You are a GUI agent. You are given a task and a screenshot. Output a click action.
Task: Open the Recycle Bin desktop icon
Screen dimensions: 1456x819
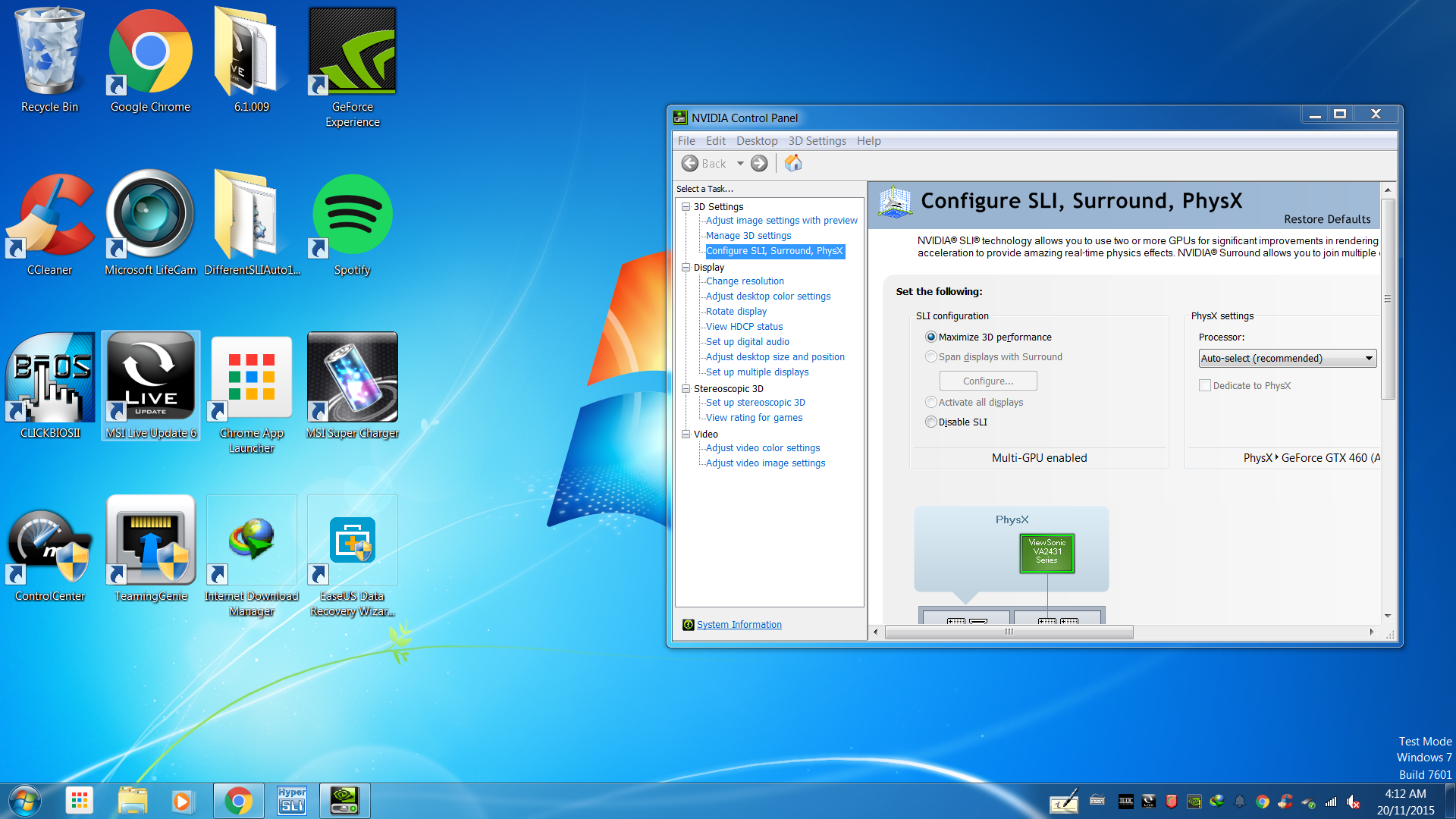pyautogui.click(x=50, y=61)
